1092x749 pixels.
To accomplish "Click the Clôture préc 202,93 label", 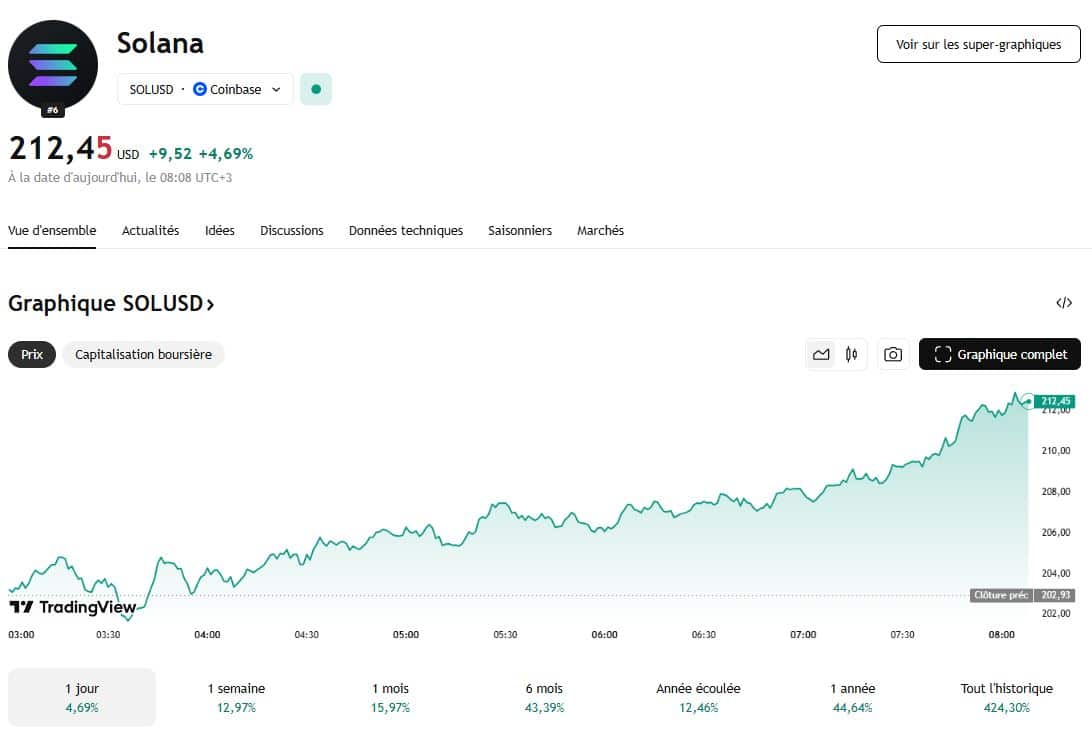I will coord(1022,595).
